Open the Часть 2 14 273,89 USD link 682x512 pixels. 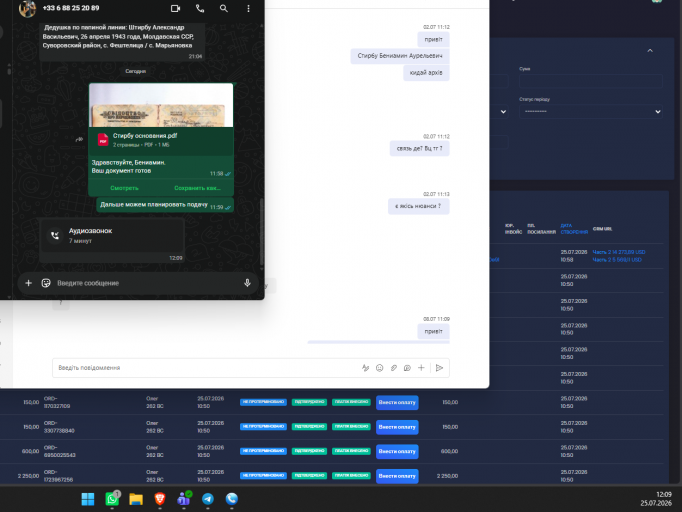pyautogui.click(x=619, y=252)
